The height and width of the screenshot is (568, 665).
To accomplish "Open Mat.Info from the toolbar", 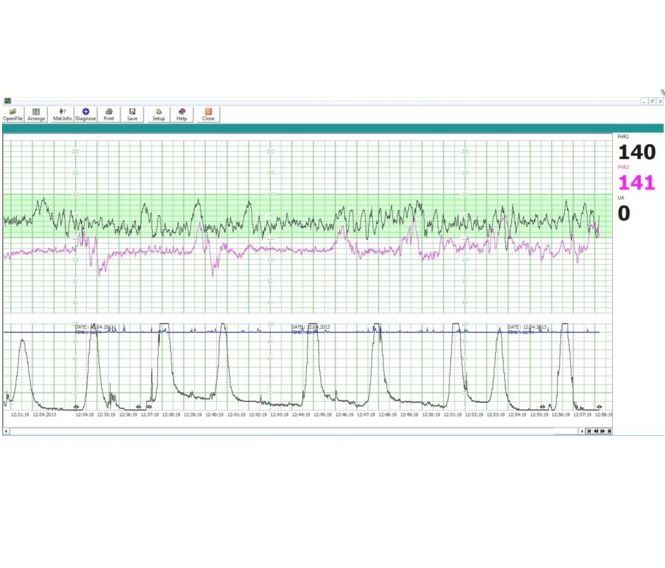I will click(62, 114).
